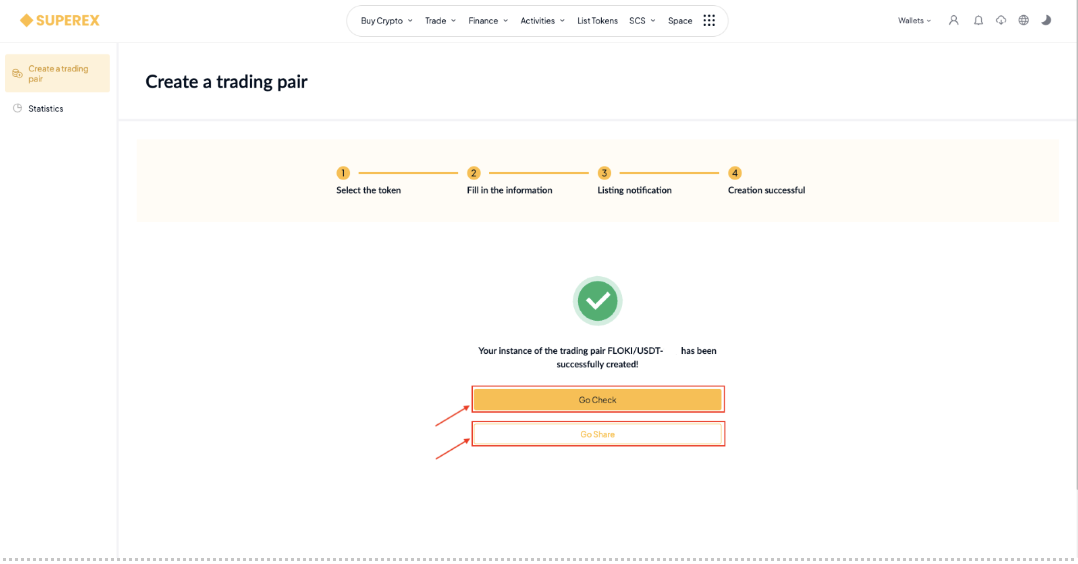Click the Go Check button
Viewport: 1078px width, 564px height.
(597, 400)
